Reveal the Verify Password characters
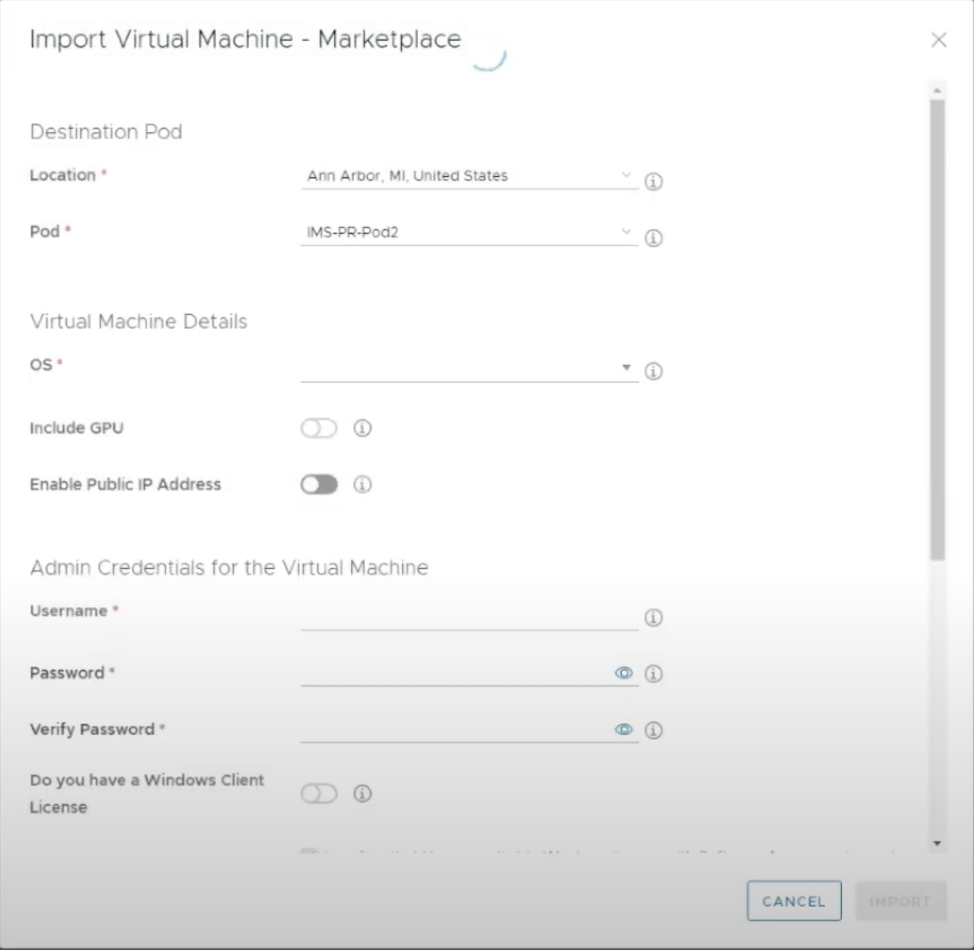Screen dimensions: 974x950 point(624,730)
